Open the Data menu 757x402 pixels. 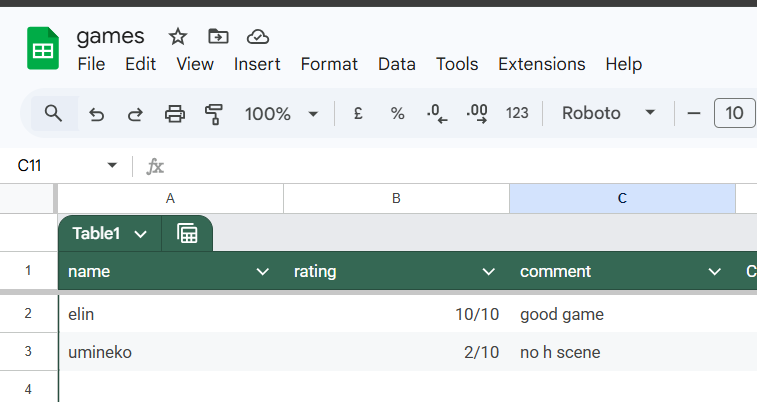[x=397, y=64]
